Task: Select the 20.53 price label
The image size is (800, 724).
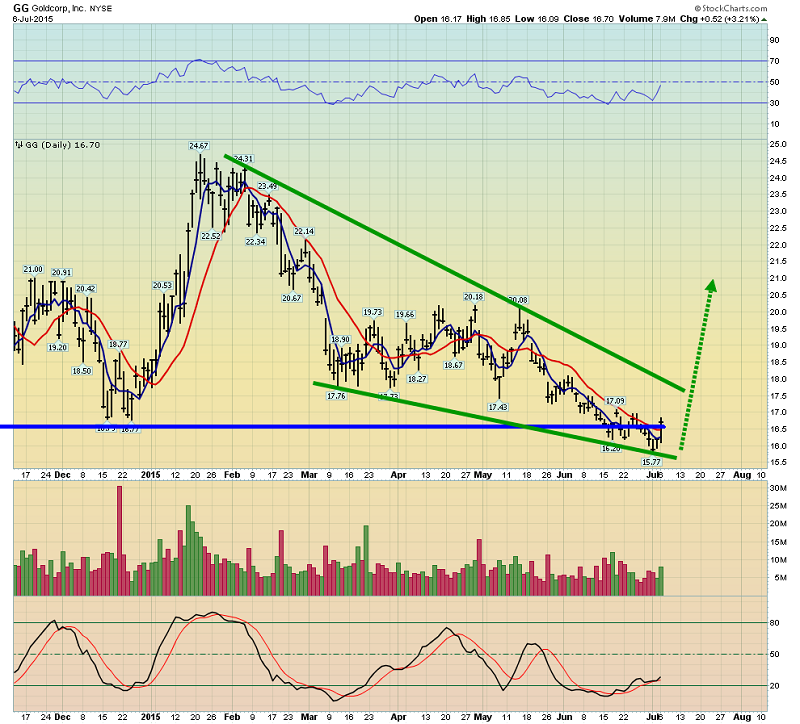Action: [x=162, y=285]
